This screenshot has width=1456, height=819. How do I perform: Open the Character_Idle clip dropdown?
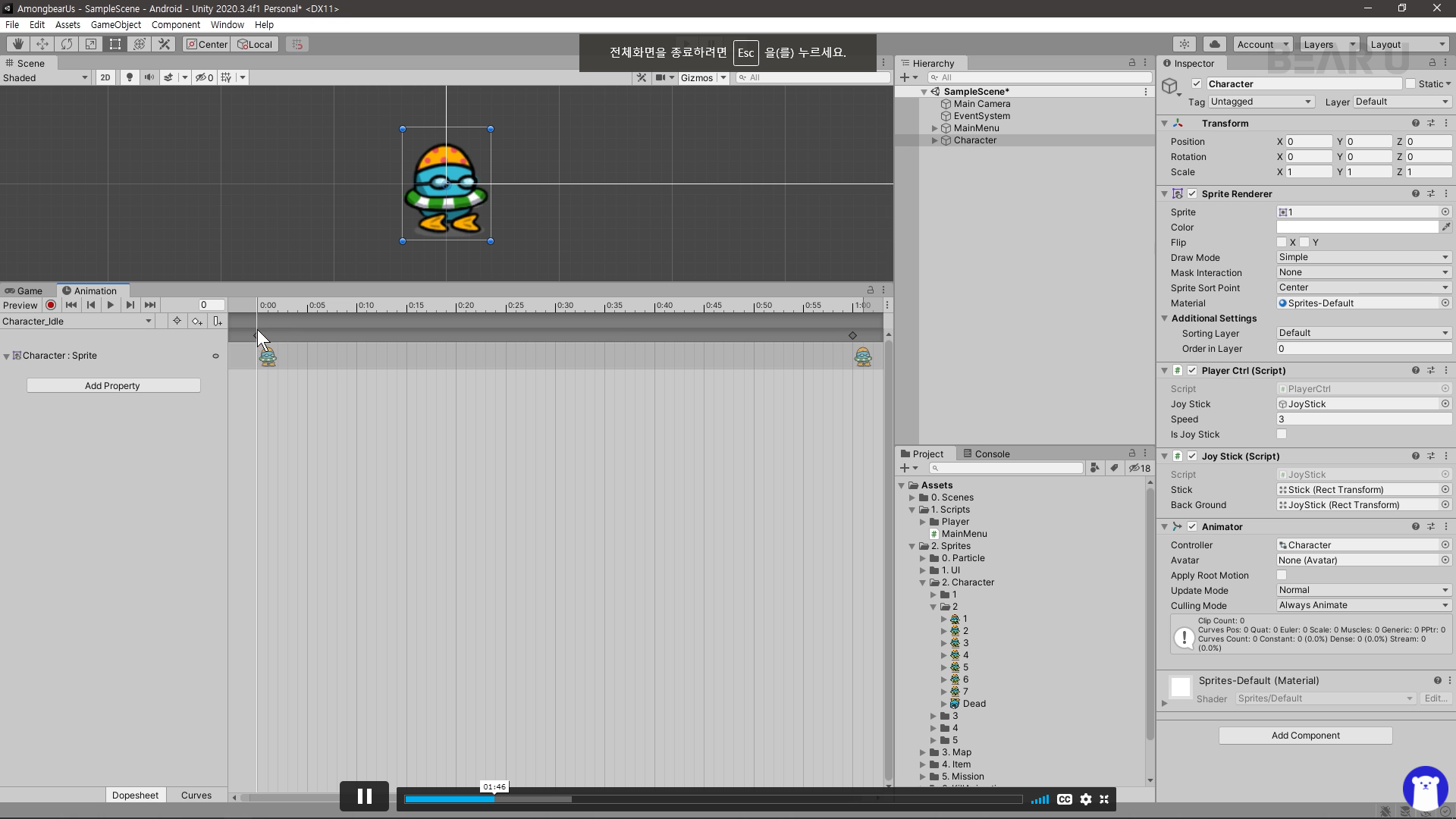pos(77,322)
